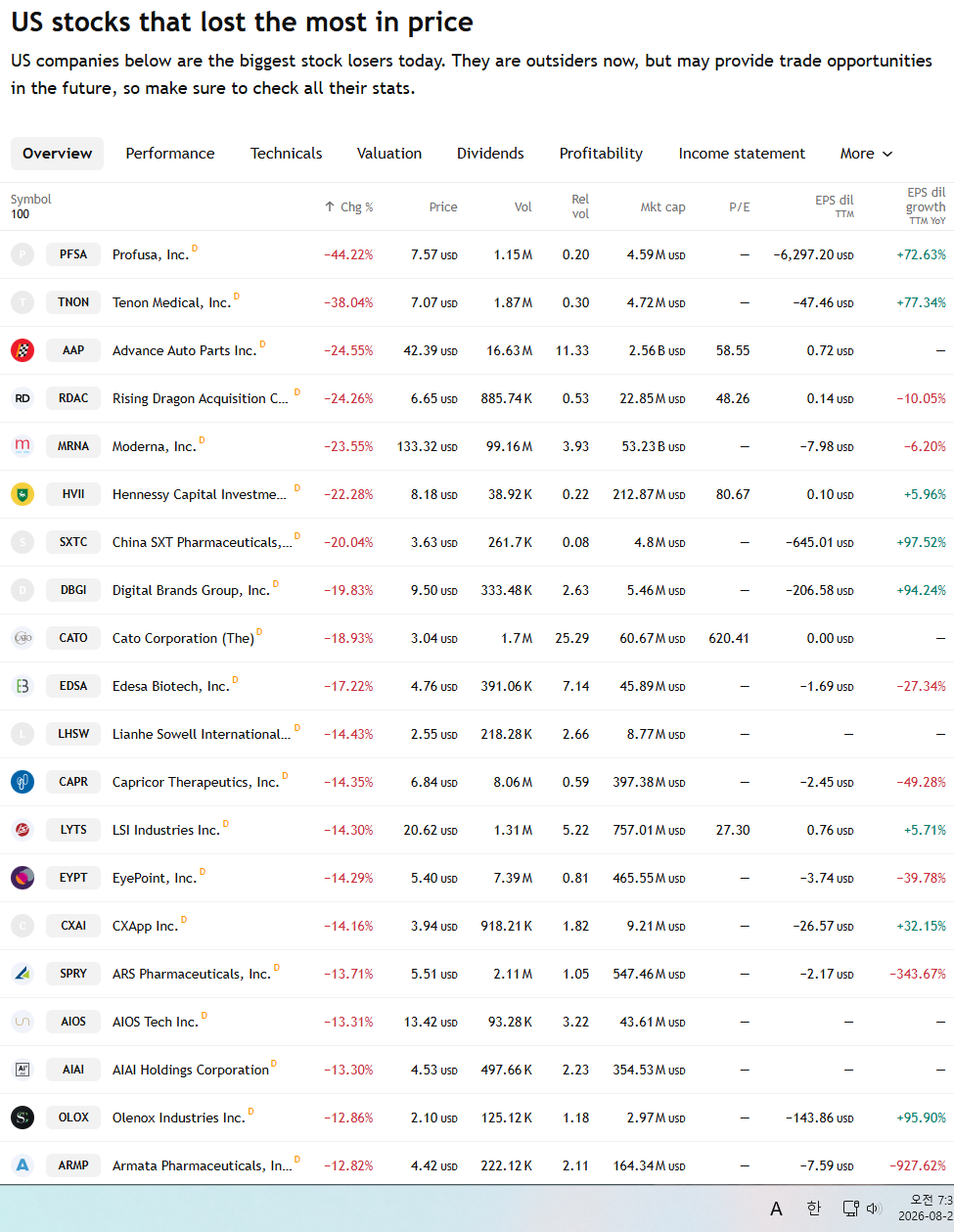Viewport: 954px width, 1232px height.
Task: Click the Advance Auto Parts logo icon
Action: click(x=23, y=350)
